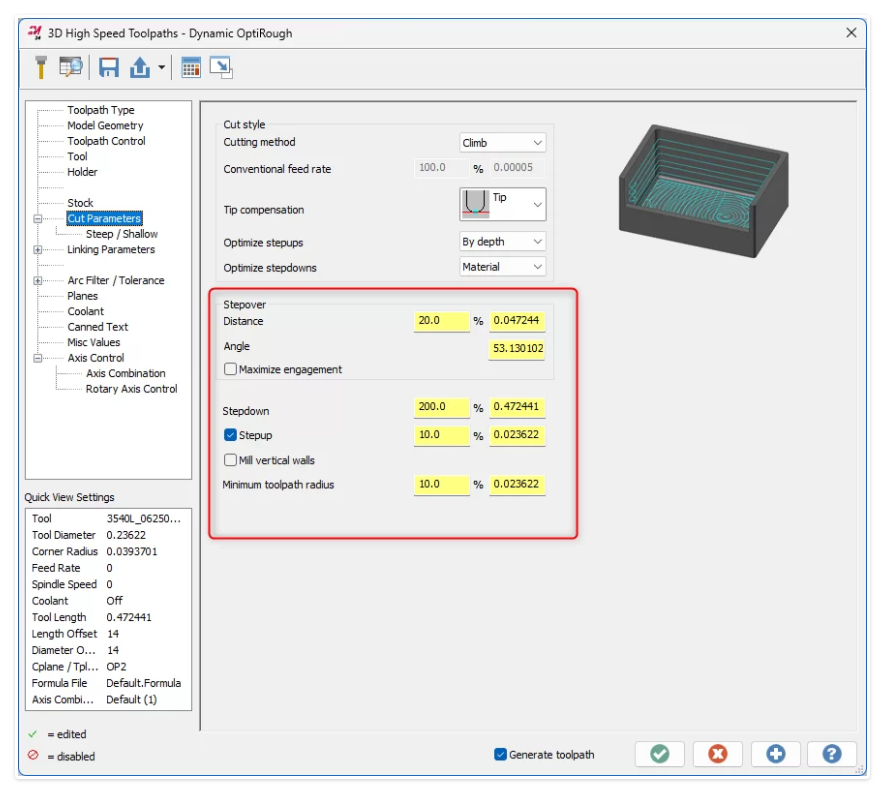This screenshot has height=786, width=881.
Task: Open the Optimize stepups dropdown
Action: 502,241
